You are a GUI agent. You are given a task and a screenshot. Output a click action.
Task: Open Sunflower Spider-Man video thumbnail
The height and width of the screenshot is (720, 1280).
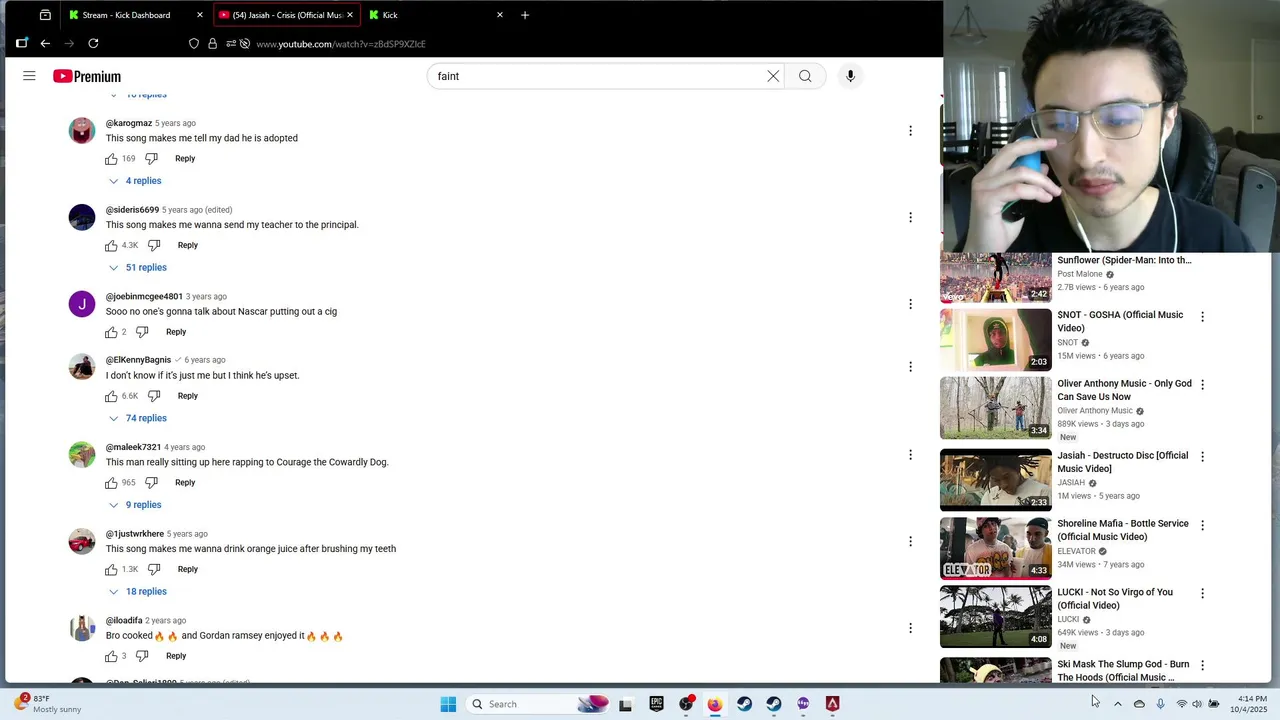point(996,277)
